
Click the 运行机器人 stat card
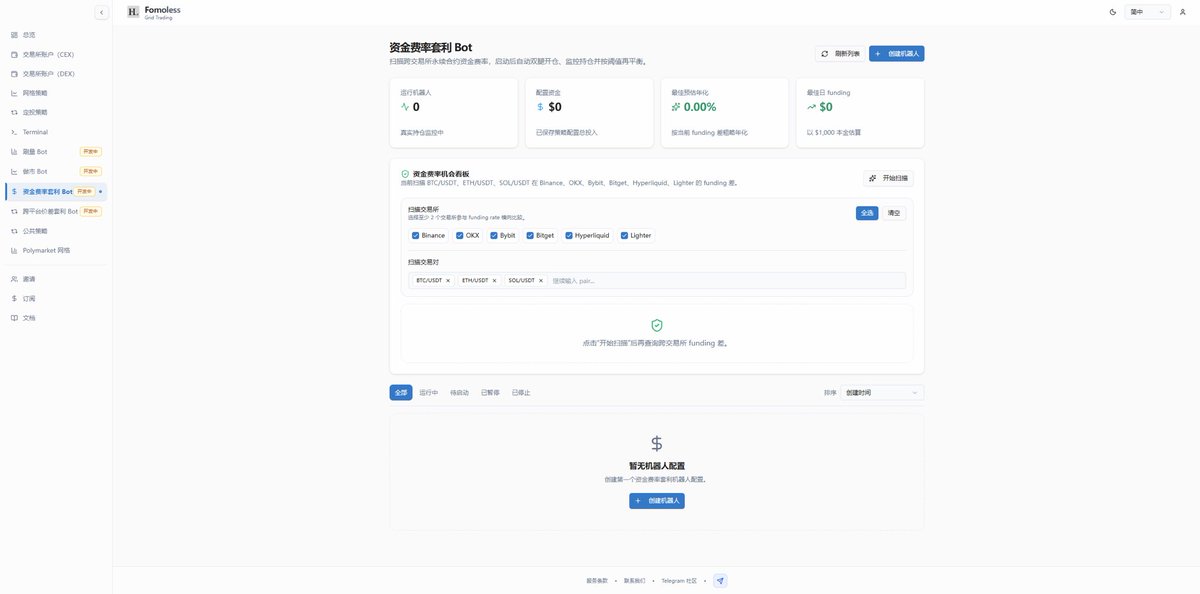pyautogui.click(x=454, y=113)
